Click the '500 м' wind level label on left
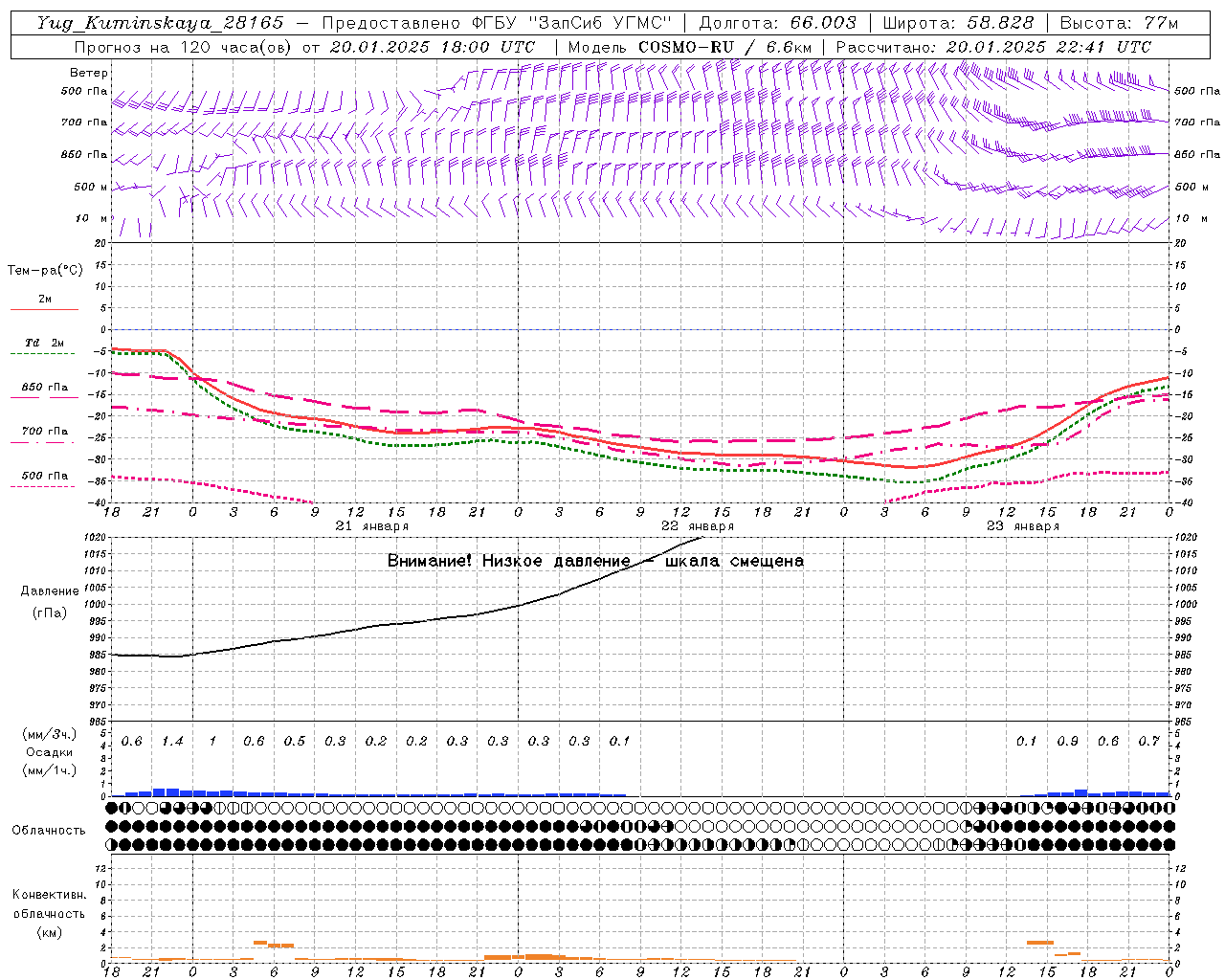 pos(91,188)
